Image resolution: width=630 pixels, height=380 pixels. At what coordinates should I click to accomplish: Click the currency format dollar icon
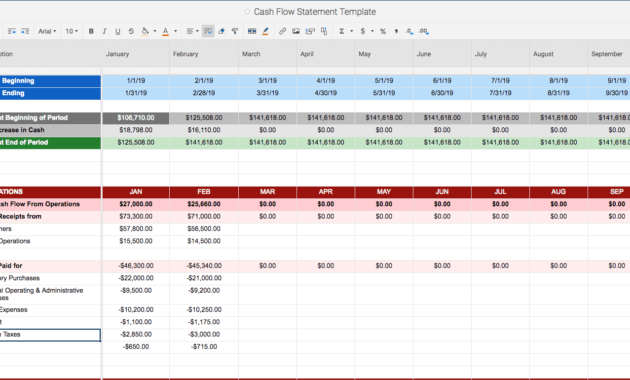coord(363,31)
